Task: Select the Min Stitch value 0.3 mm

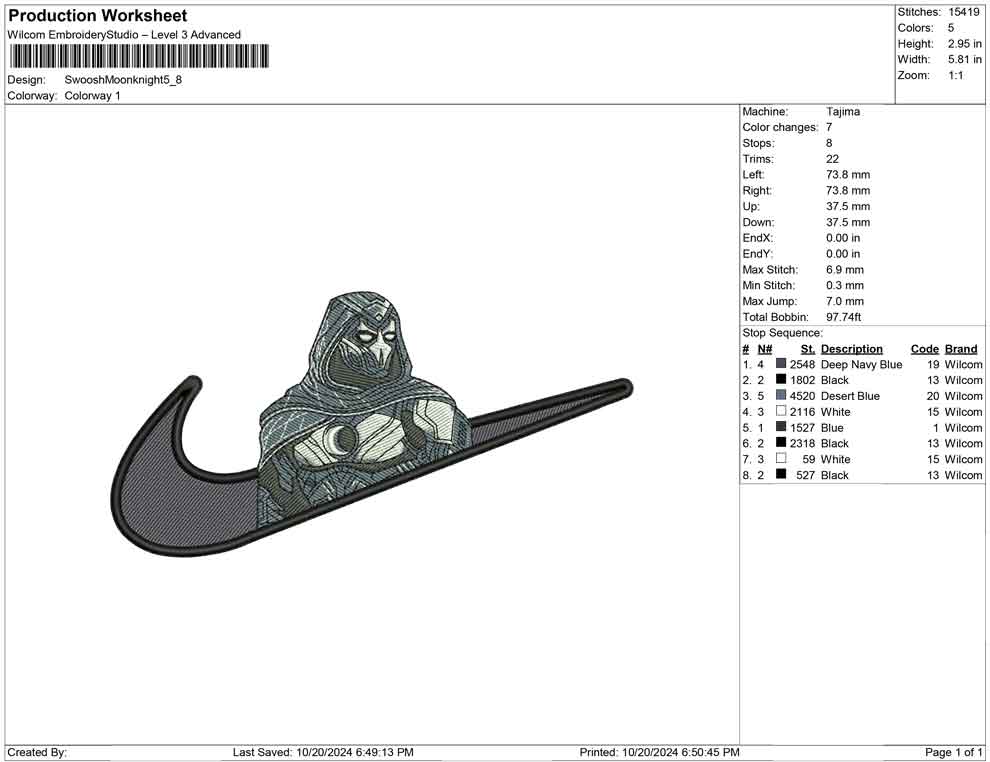Action: tap(845, 285)
